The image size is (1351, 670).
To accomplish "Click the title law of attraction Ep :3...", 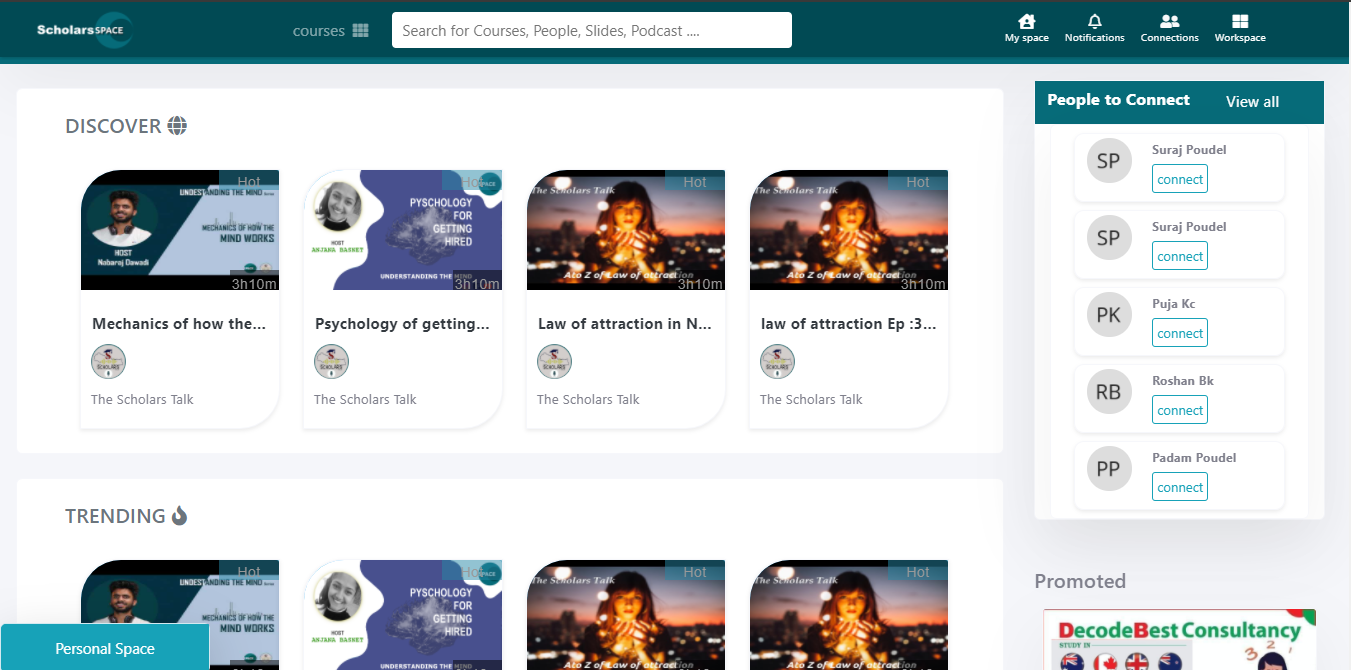I will (x=849, y=324).
